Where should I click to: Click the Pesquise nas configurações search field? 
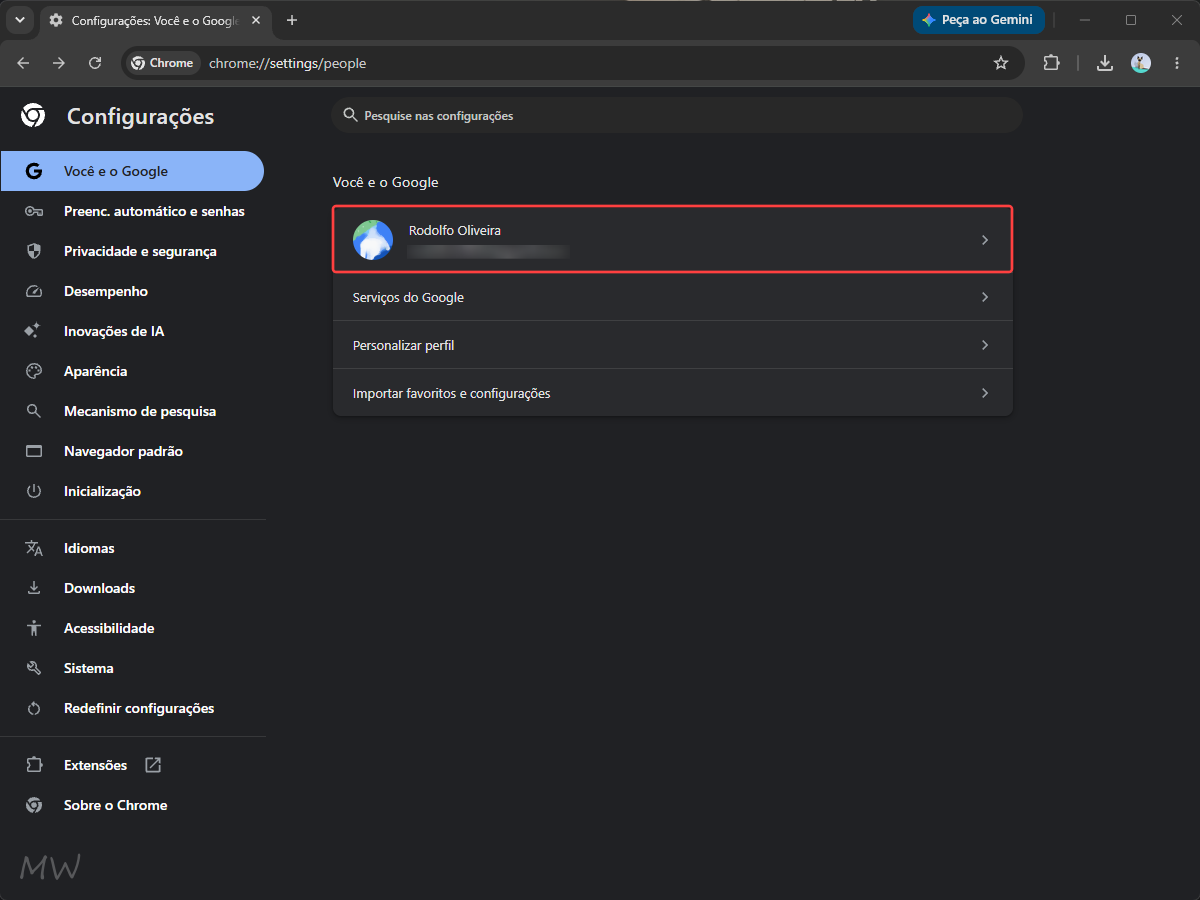click(677, 116)
